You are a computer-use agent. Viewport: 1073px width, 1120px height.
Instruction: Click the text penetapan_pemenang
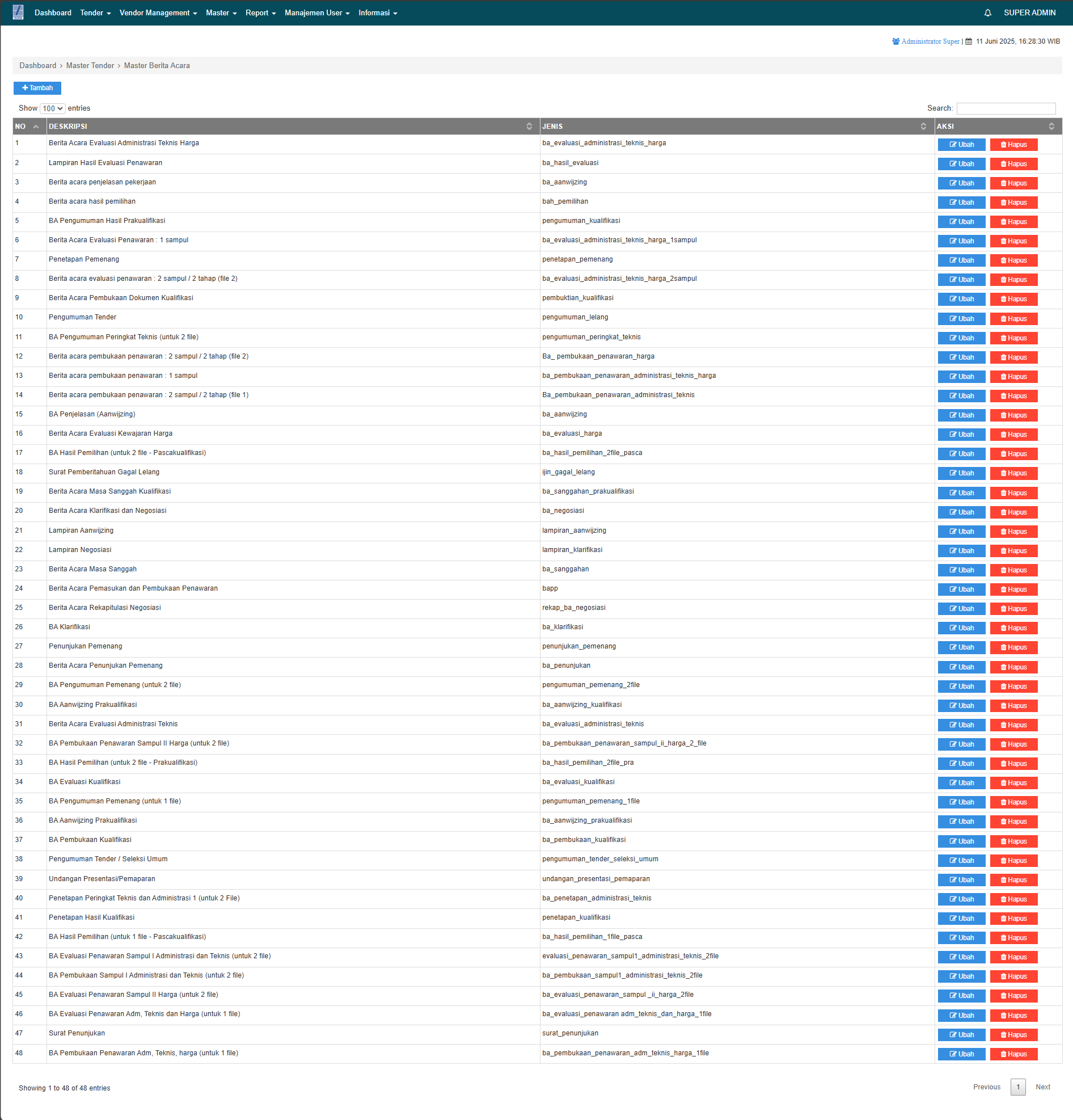[x=577, y=259]
